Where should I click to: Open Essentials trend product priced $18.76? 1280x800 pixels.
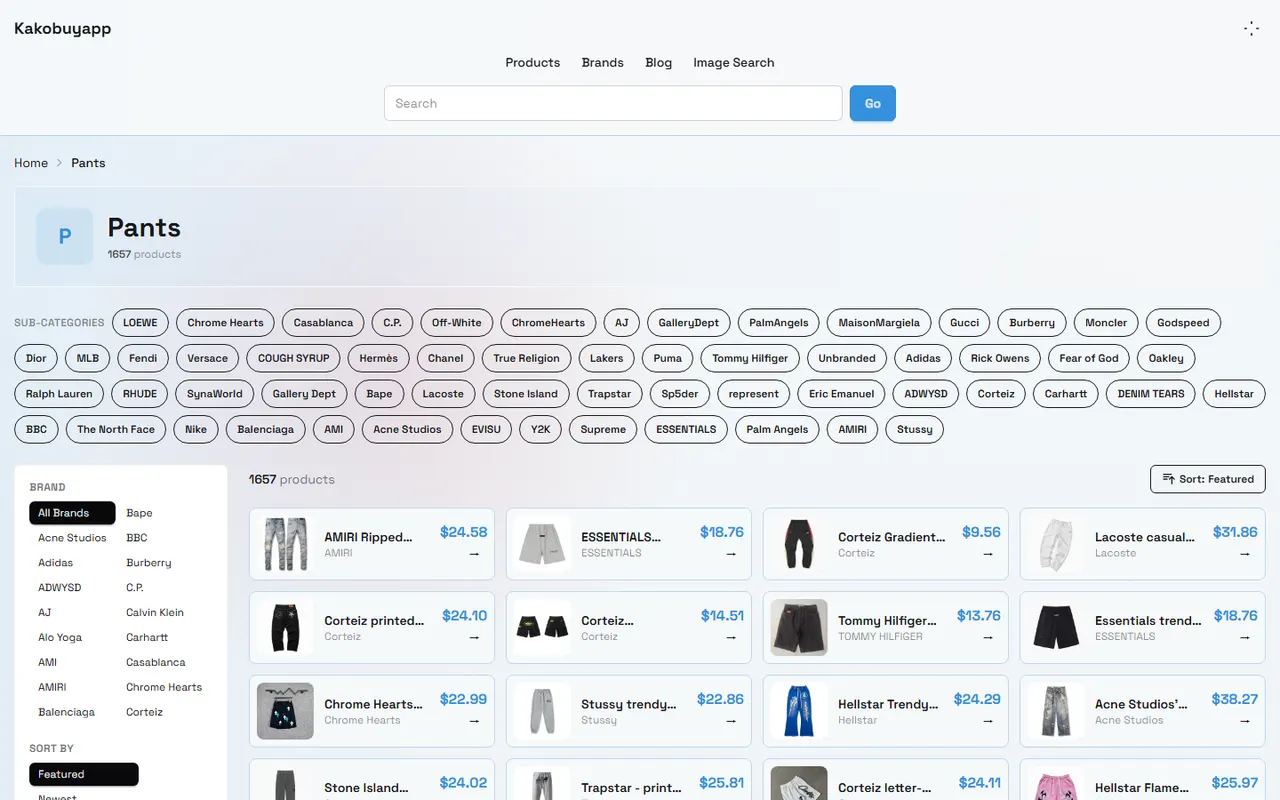[x=1143, y=627]
